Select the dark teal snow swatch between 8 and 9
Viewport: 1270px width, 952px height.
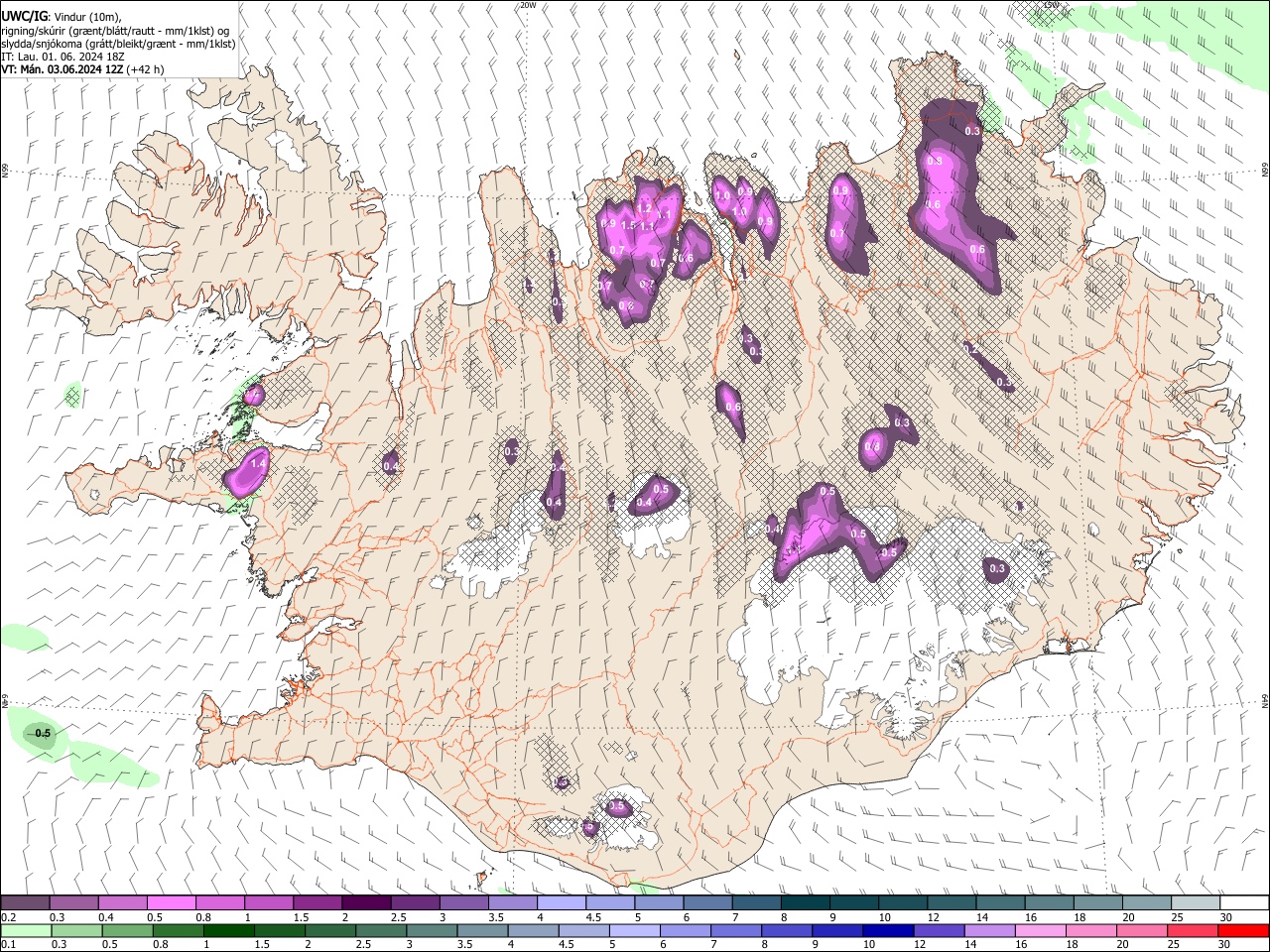pos(805,903)
